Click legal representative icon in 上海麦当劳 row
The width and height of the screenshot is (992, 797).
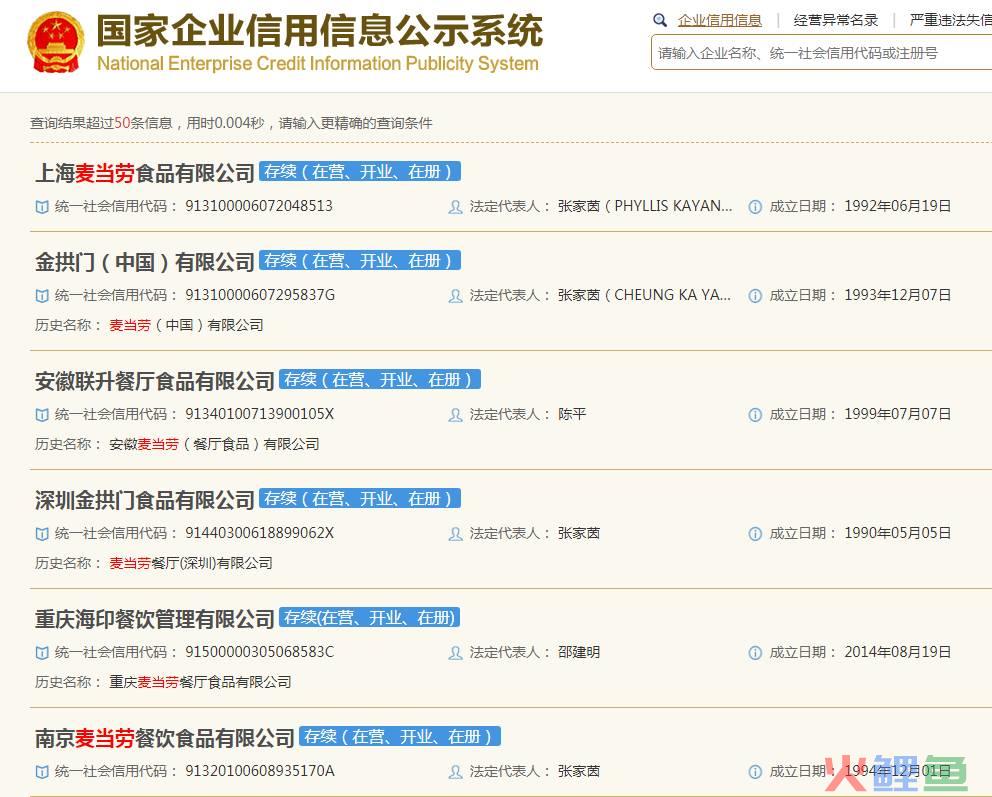tap(456, 207)
